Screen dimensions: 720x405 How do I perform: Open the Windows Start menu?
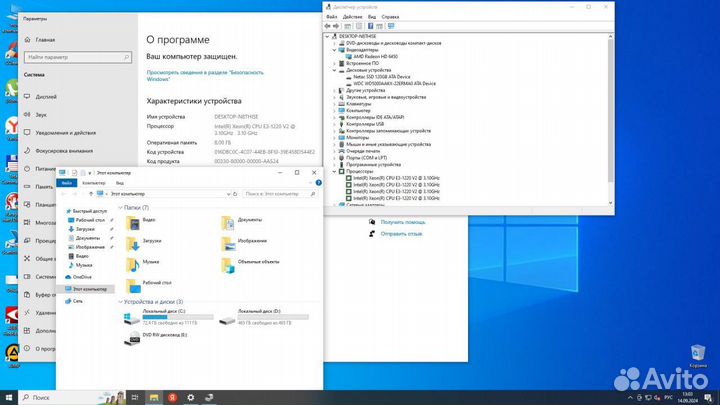click(x=9, y=398)
